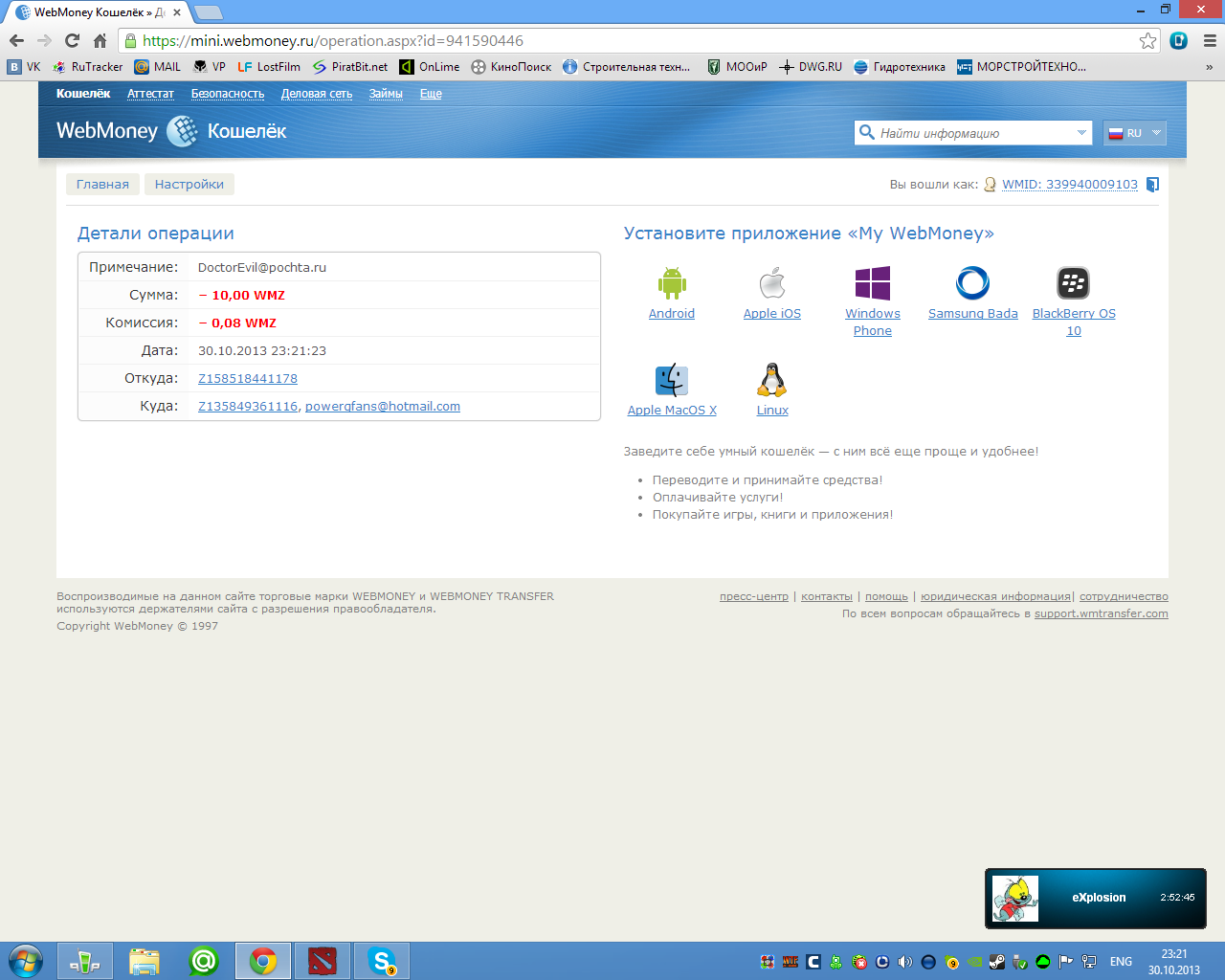The width and height of the screenshot is (1225, 980).
Task: Click the Samsung Bada icon
Action: tap(972, 283)
